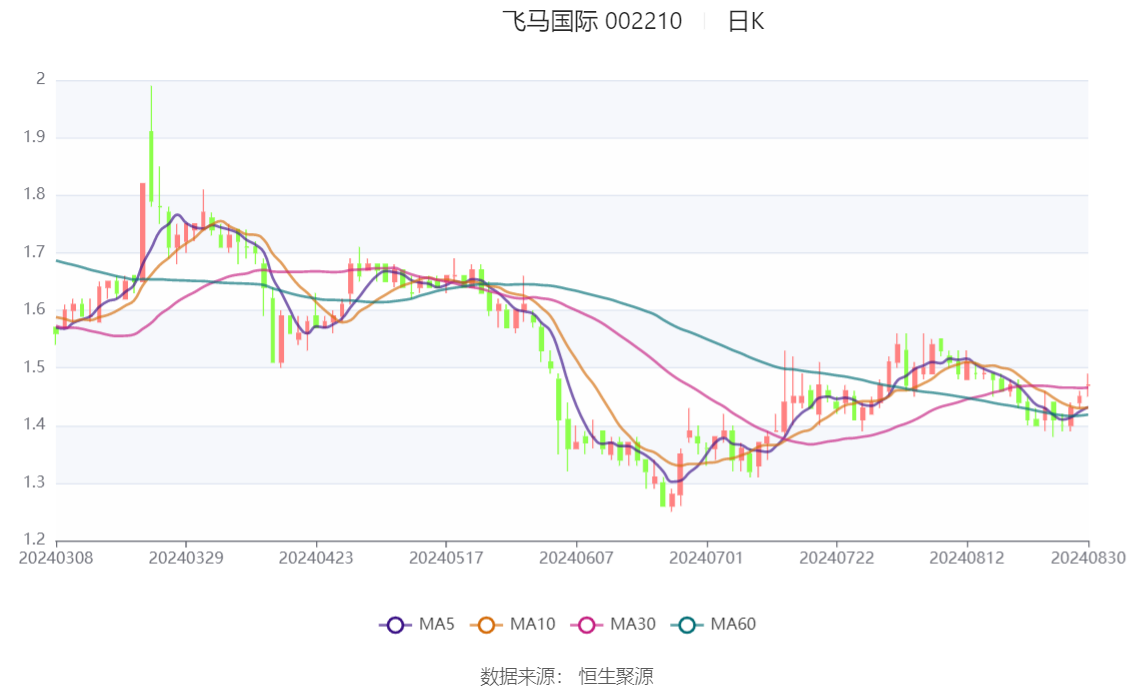Click the 20240517 date axis label
Image resolution: width=1134 pixels, height=689 pixels.
446,558
